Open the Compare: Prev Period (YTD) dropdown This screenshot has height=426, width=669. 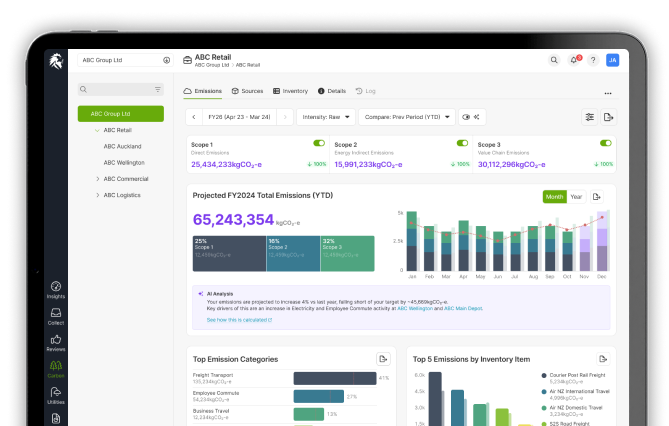(x=407, y=117)
